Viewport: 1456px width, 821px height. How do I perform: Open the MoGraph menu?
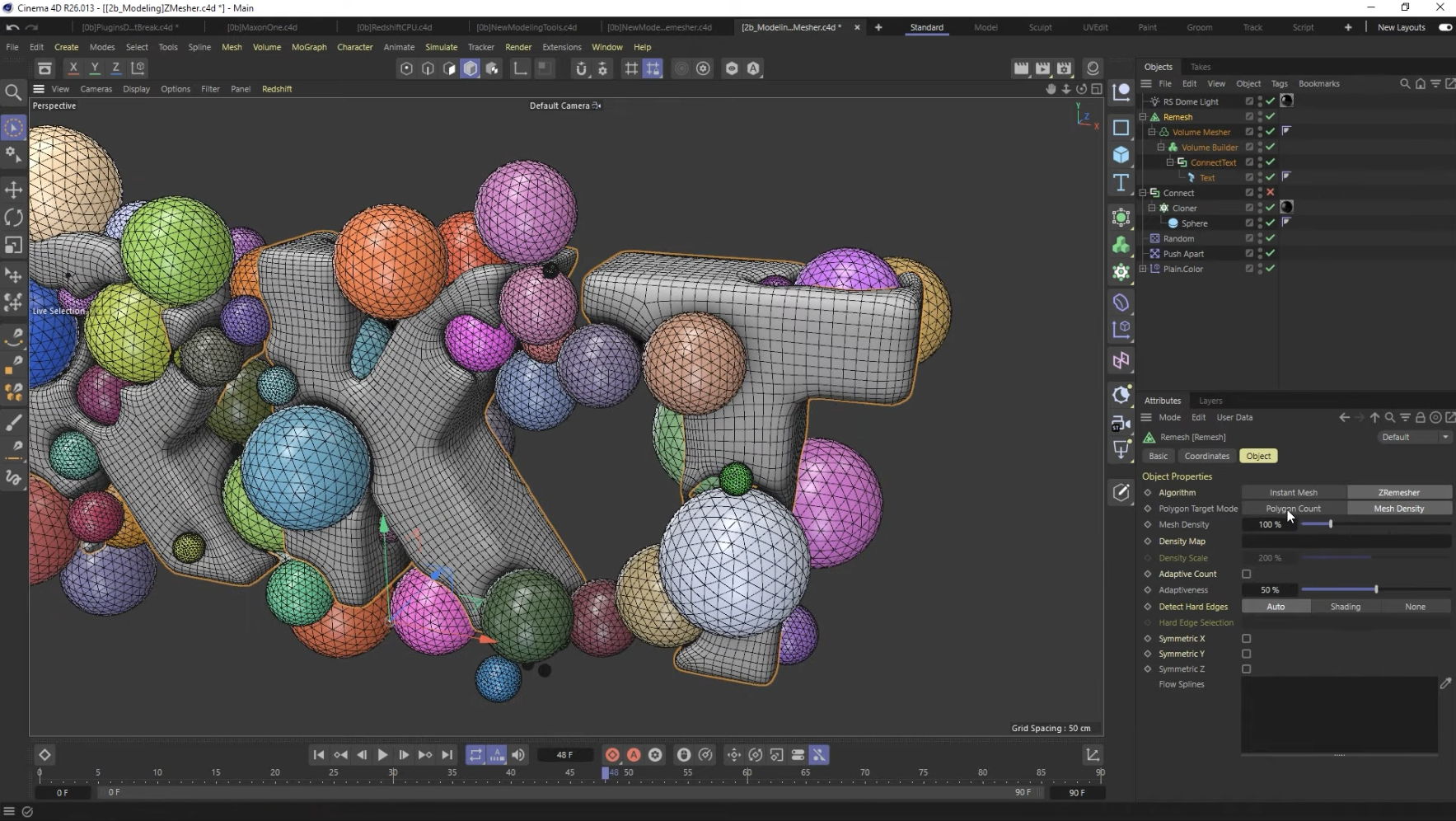(x=309, y=47)
